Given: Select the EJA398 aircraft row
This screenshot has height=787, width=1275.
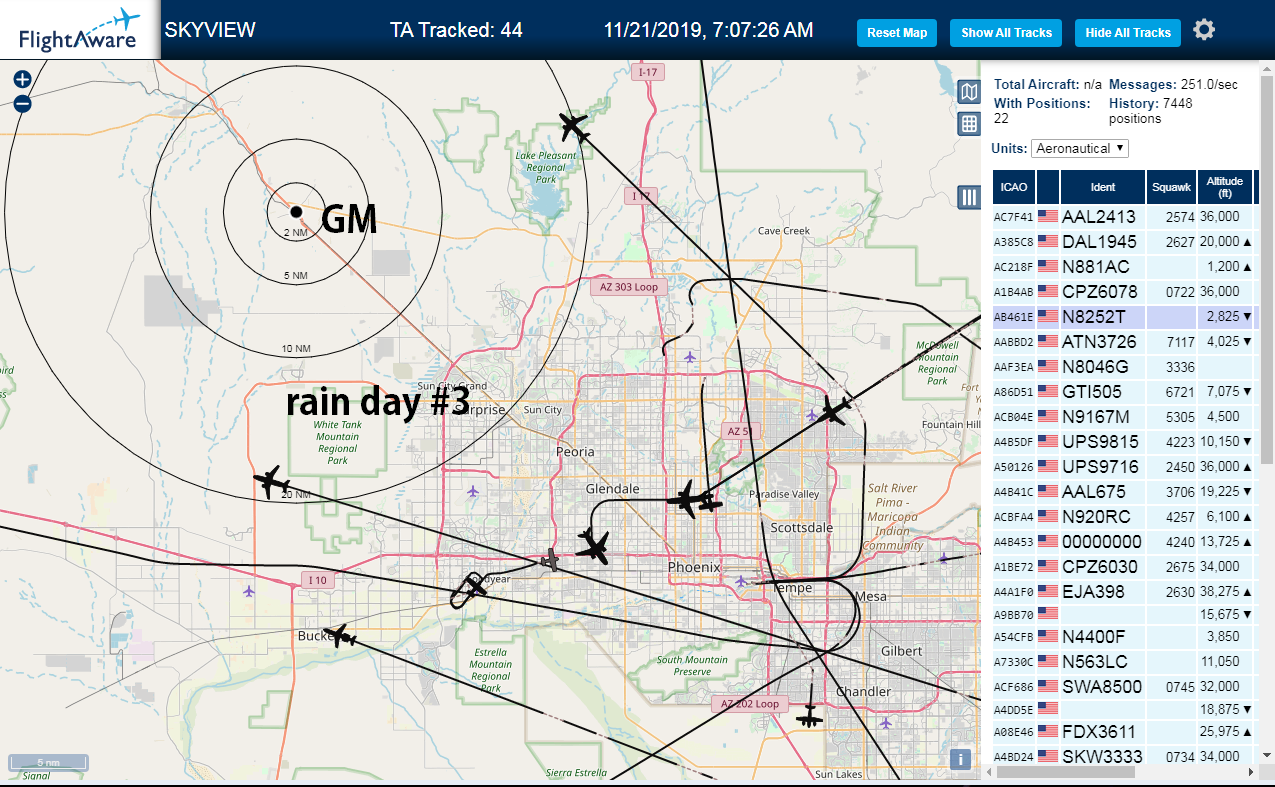Looking at the screenshot, I should 1124,591.
